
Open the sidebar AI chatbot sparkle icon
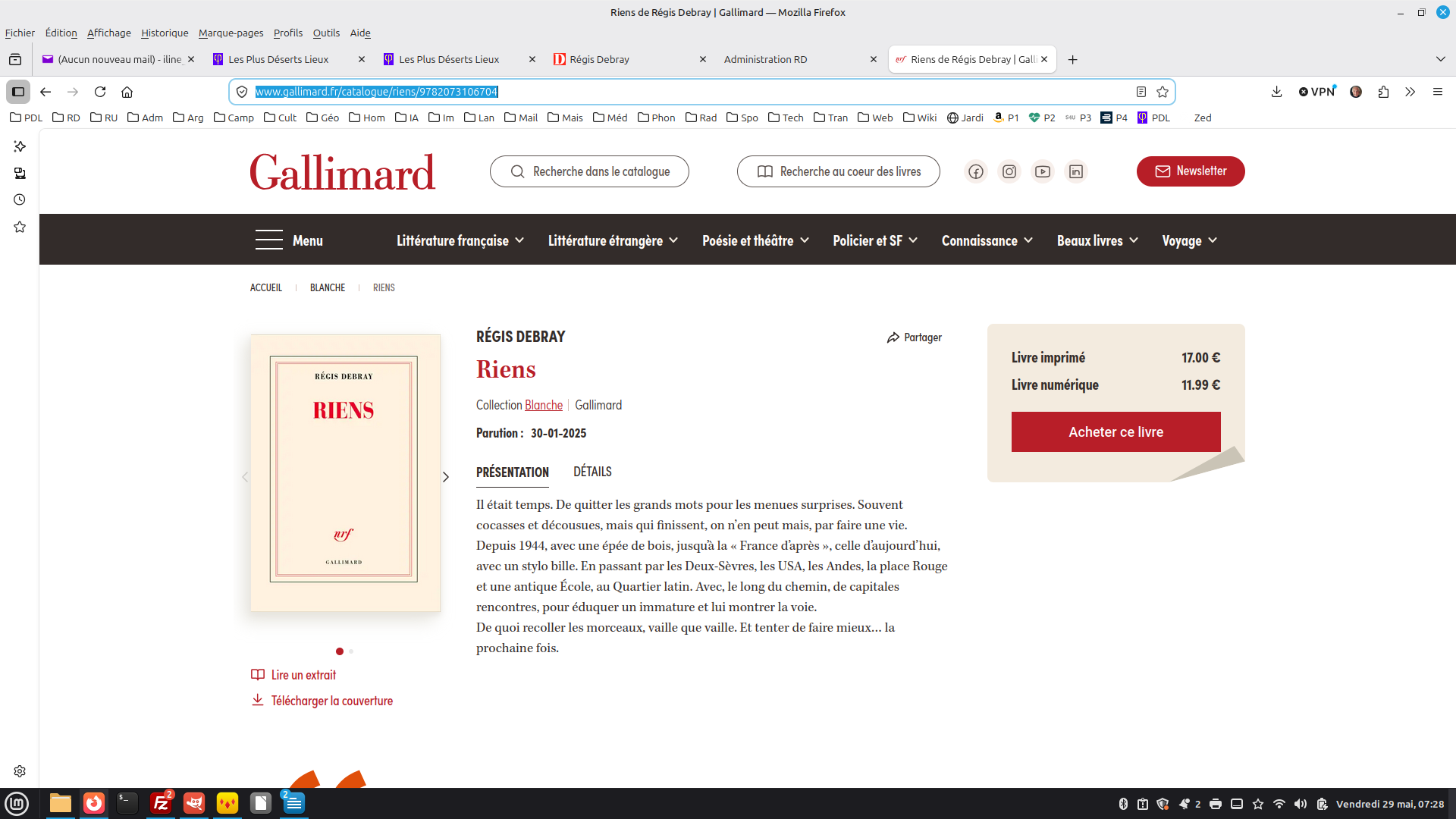pyautogui.click(x=20, y=146)
